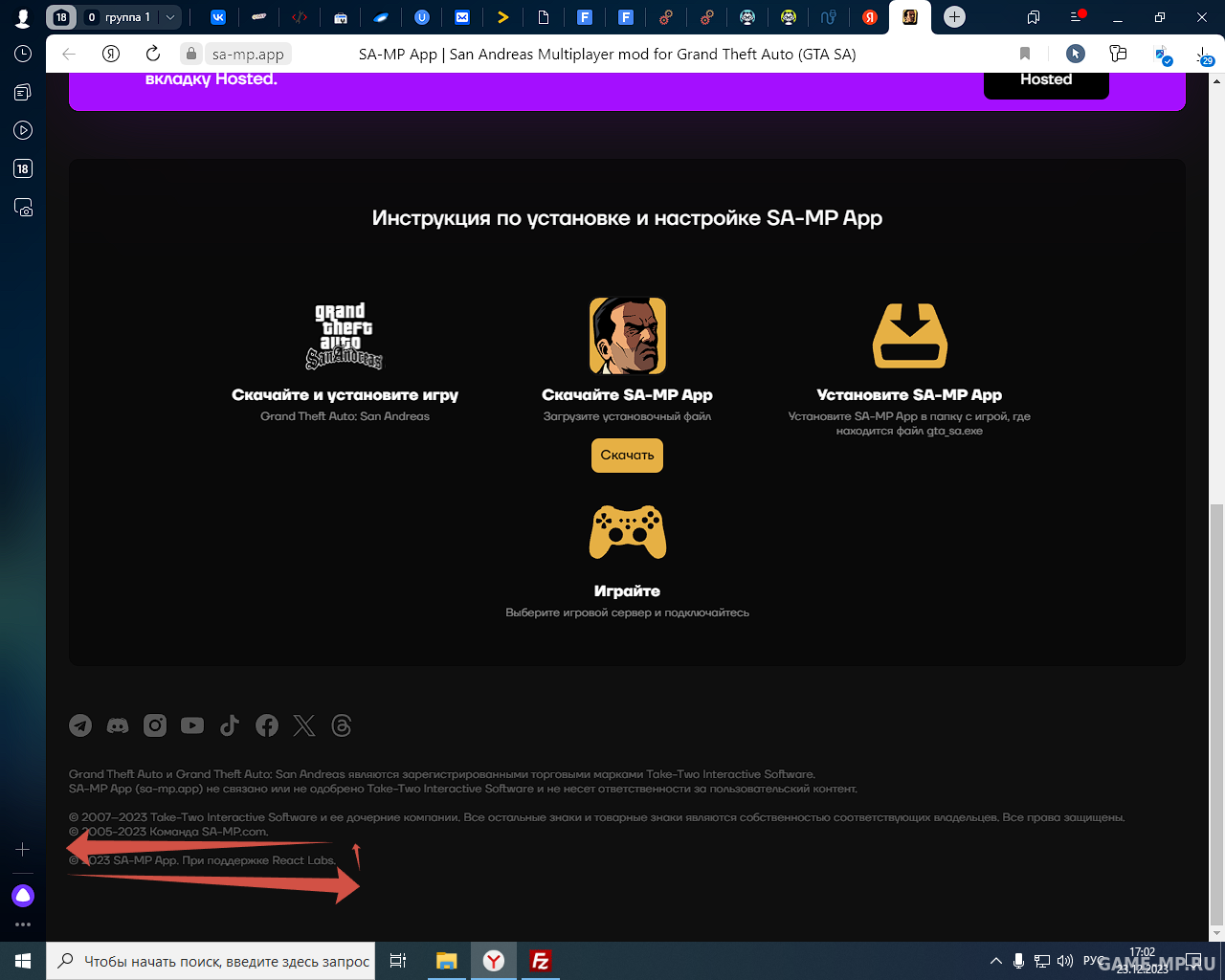Open the volume control in tray
The width and height of the screenshot is (1225, 980).
pos(1065,961)
